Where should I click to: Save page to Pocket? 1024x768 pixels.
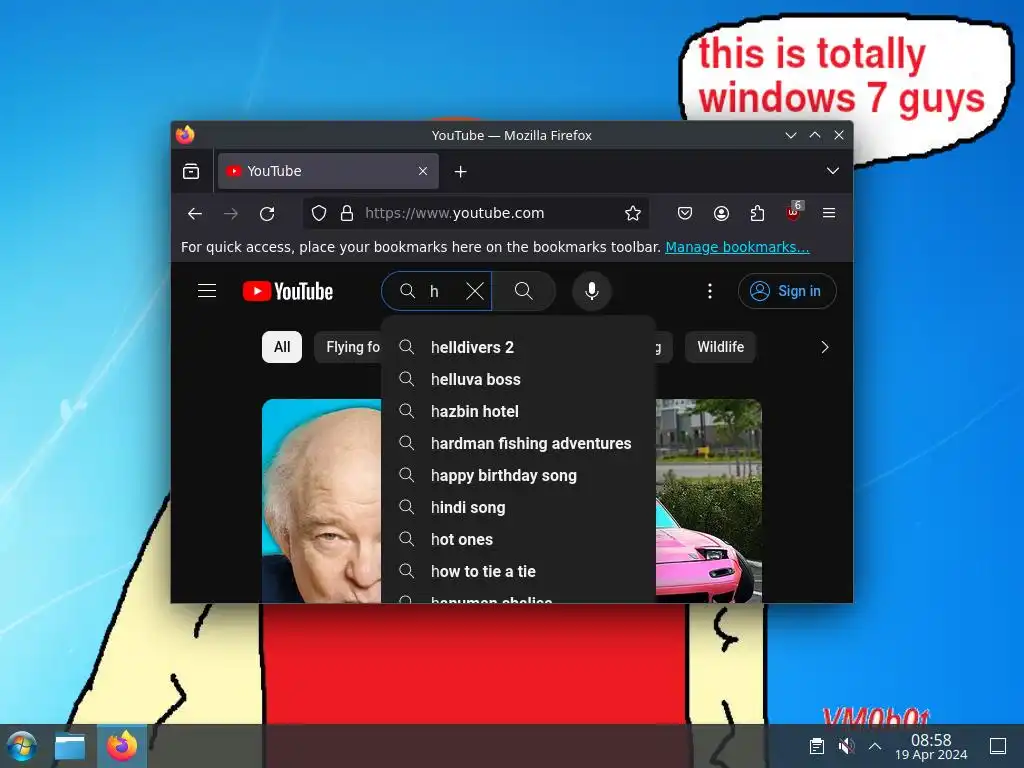coord(684,214)
